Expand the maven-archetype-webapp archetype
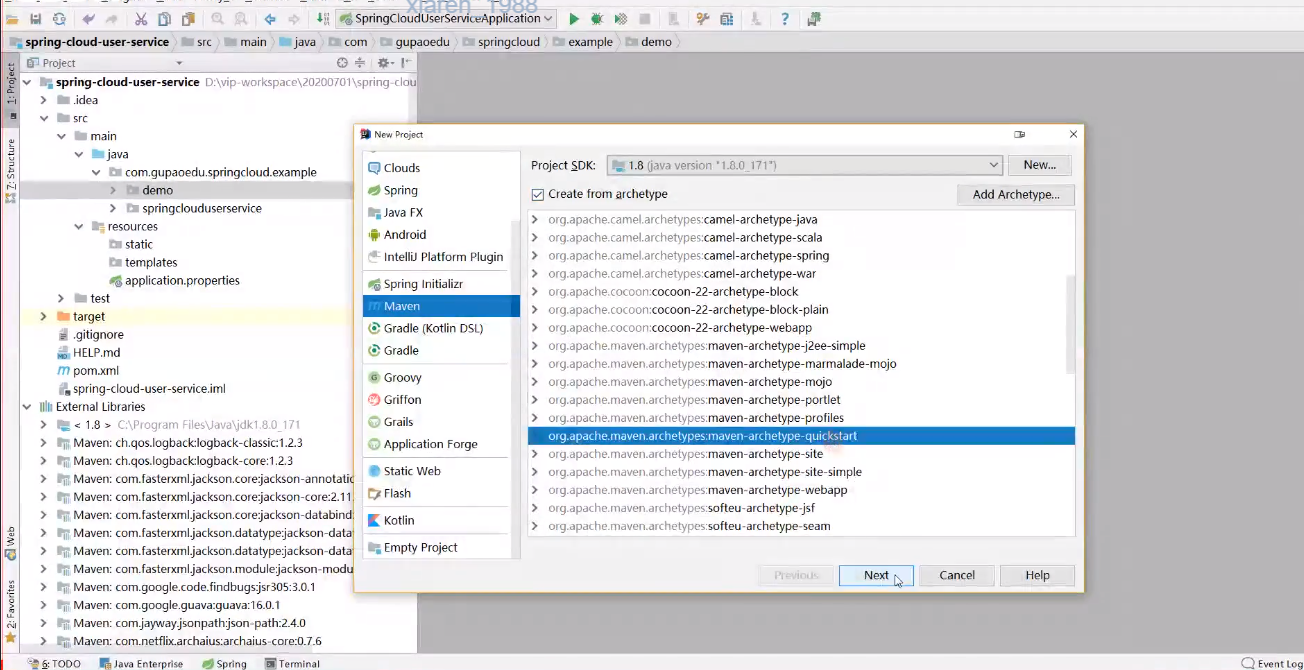Viewport: 1304px width, 670px height. 535,490
